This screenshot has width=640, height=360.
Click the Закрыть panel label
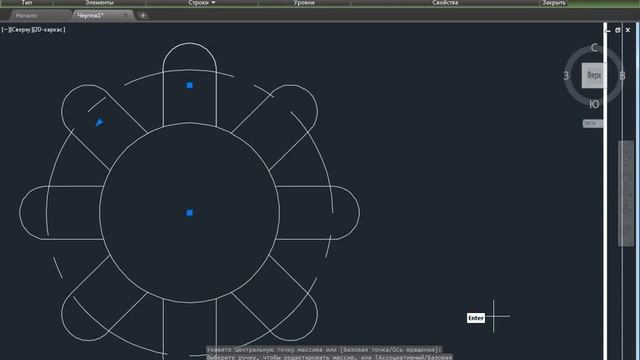click(x=554, y=3)
